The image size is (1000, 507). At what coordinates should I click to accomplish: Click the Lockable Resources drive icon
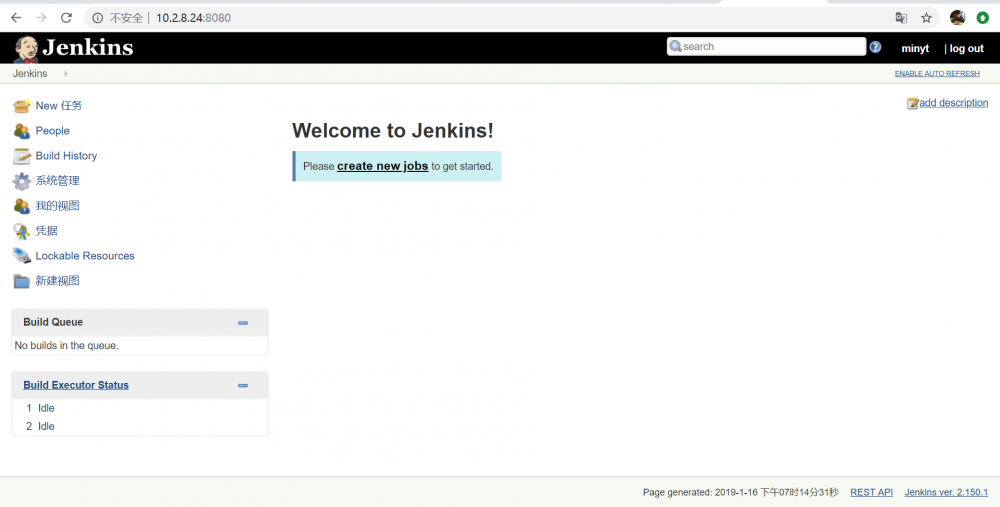click(x=21, y=256)
